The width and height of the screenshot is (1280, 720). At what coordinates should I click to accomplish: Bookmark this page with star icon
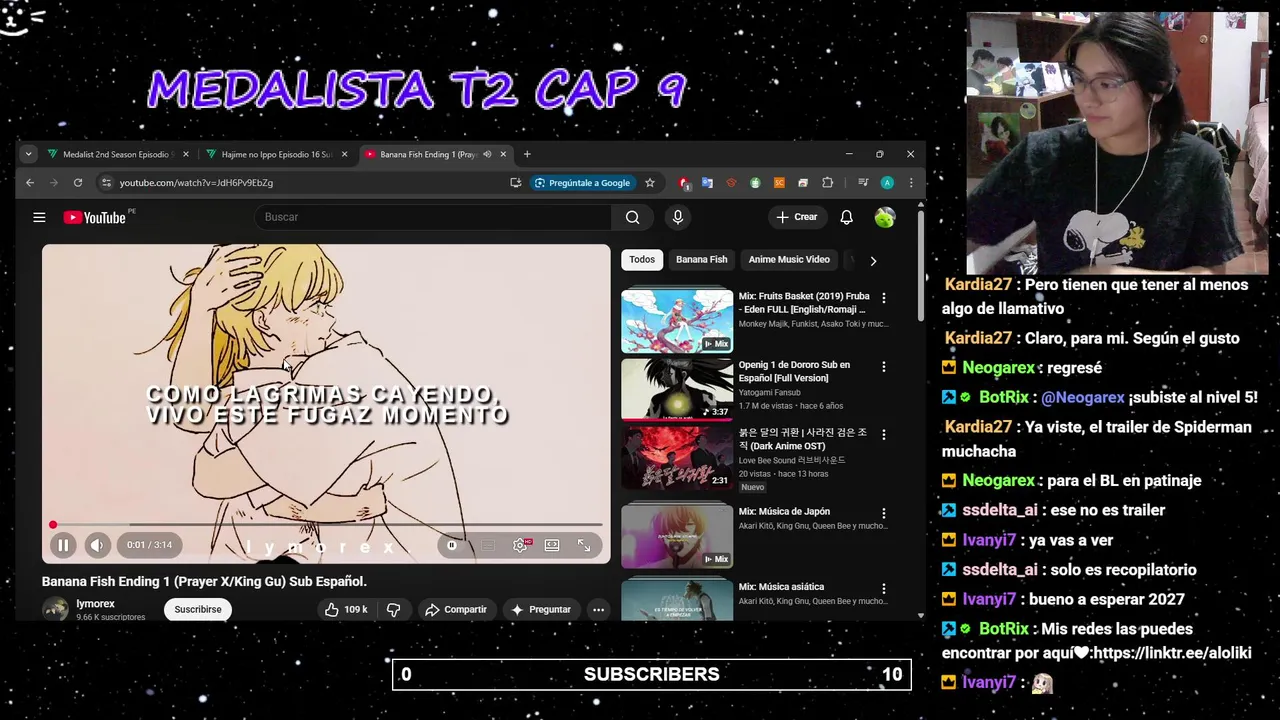(x=650, y=183)
